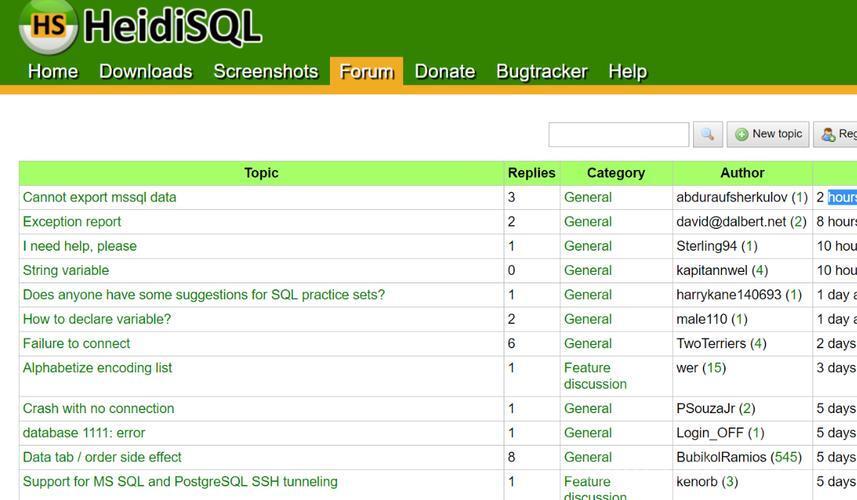Open topic 'Exception report'

pyautogui.click(x=72, y=222)
